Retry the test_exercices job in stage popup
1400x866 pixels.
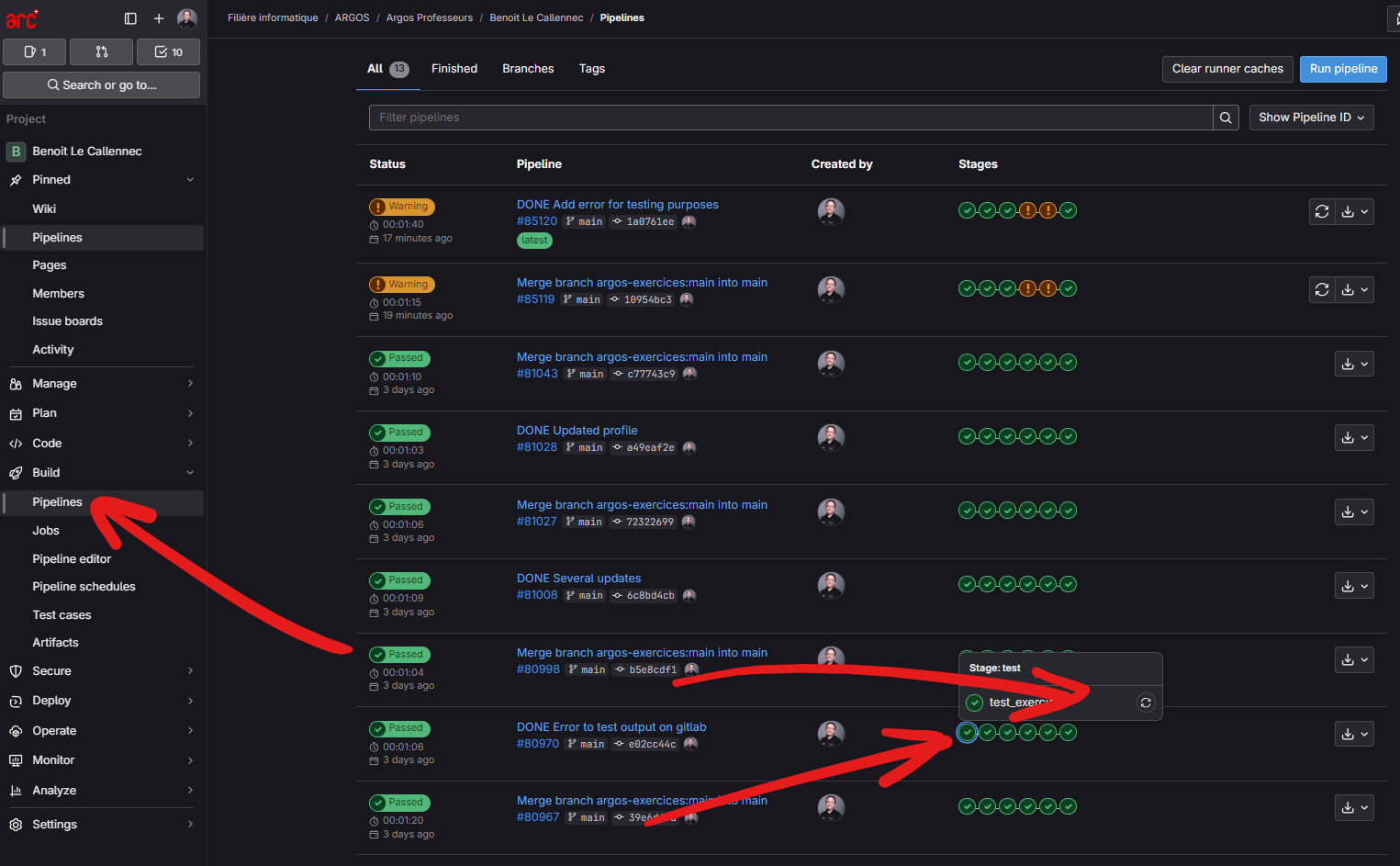(1146, 703)
